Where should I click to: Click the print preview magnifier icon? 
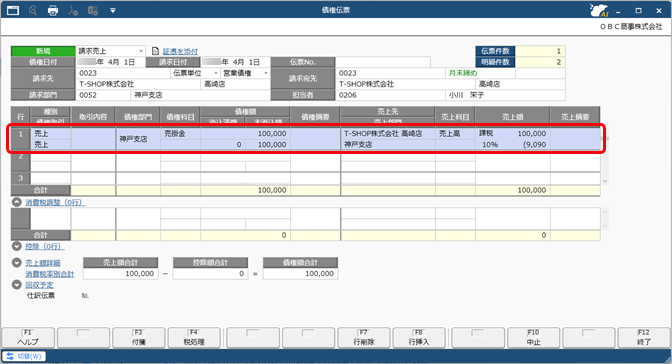(x=33, y=10)
